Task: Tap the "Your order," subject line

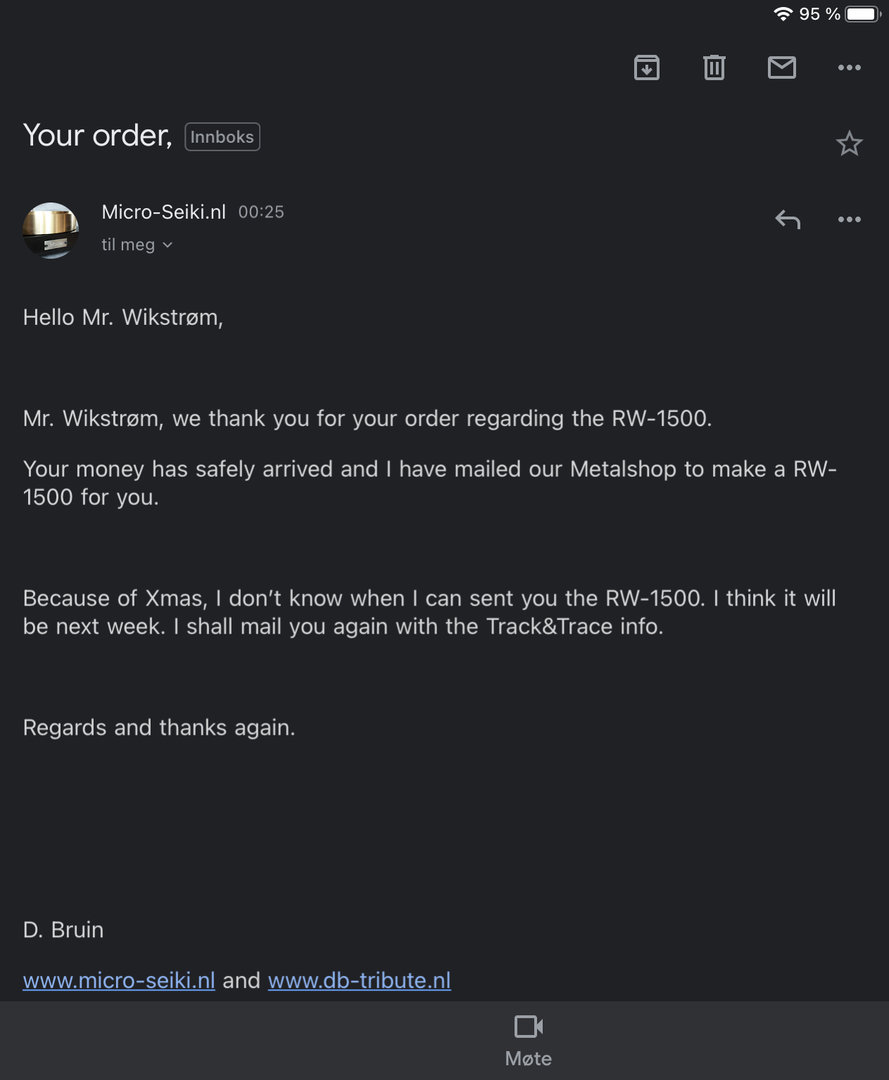Action: (x=97, y=135)
